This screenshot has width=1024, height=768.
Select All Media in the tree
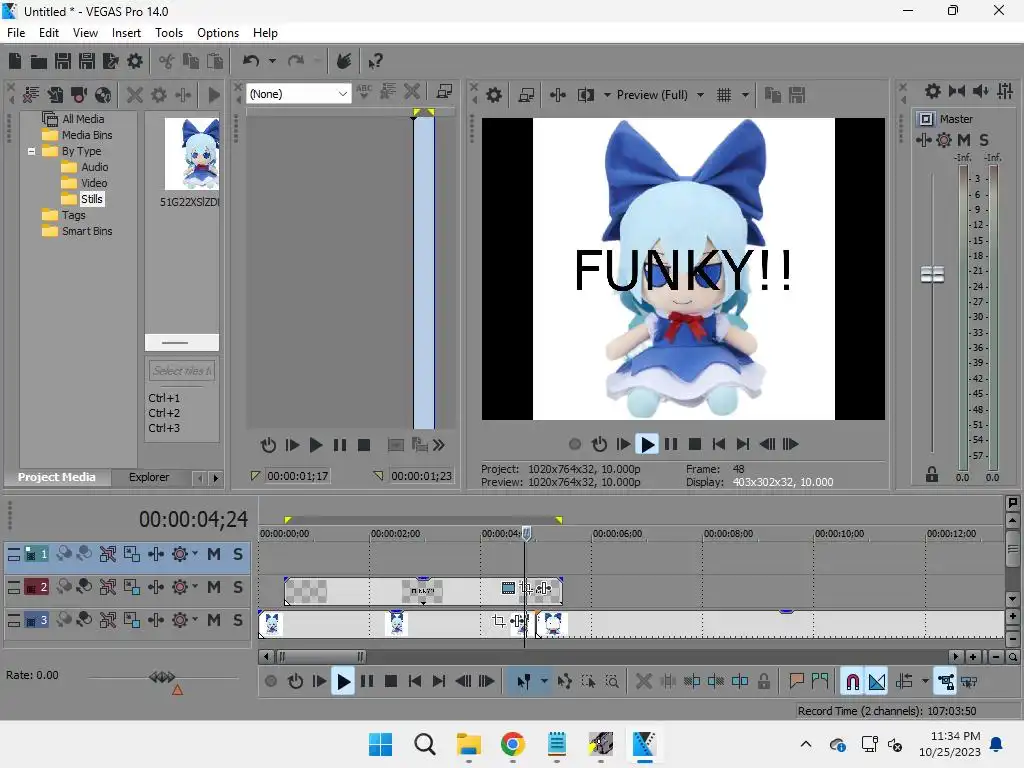tap(83, 119)
